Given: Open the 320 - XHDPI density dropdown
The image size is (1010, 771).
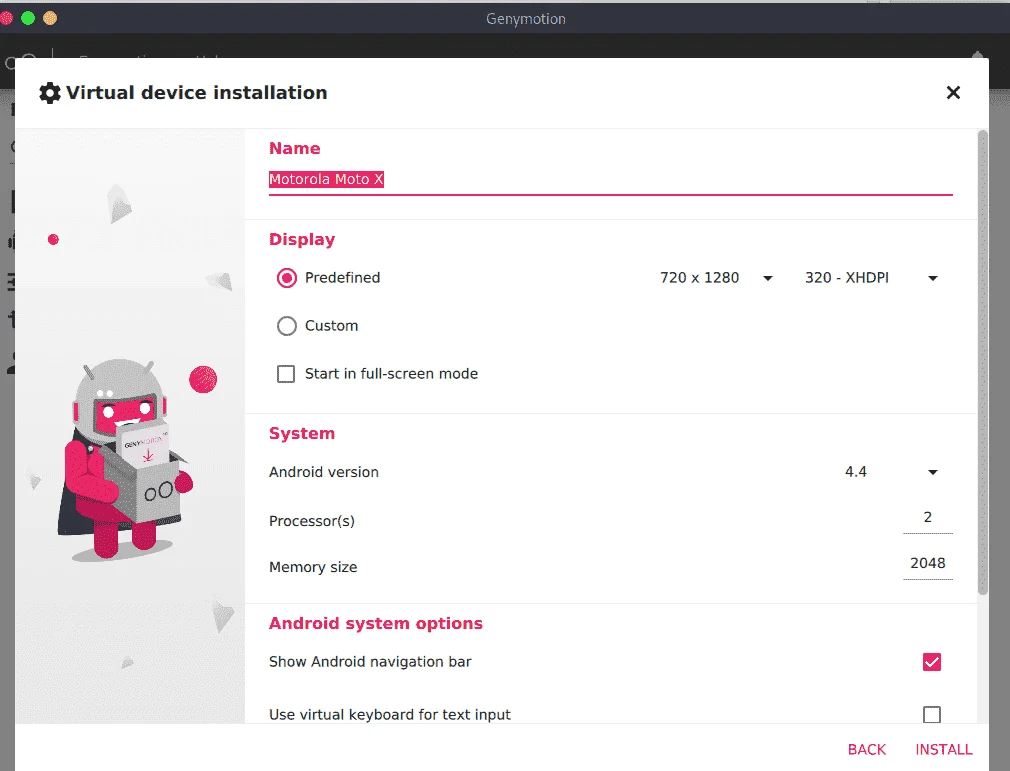Looking at the screenshot, I should (x=872, y=278).
